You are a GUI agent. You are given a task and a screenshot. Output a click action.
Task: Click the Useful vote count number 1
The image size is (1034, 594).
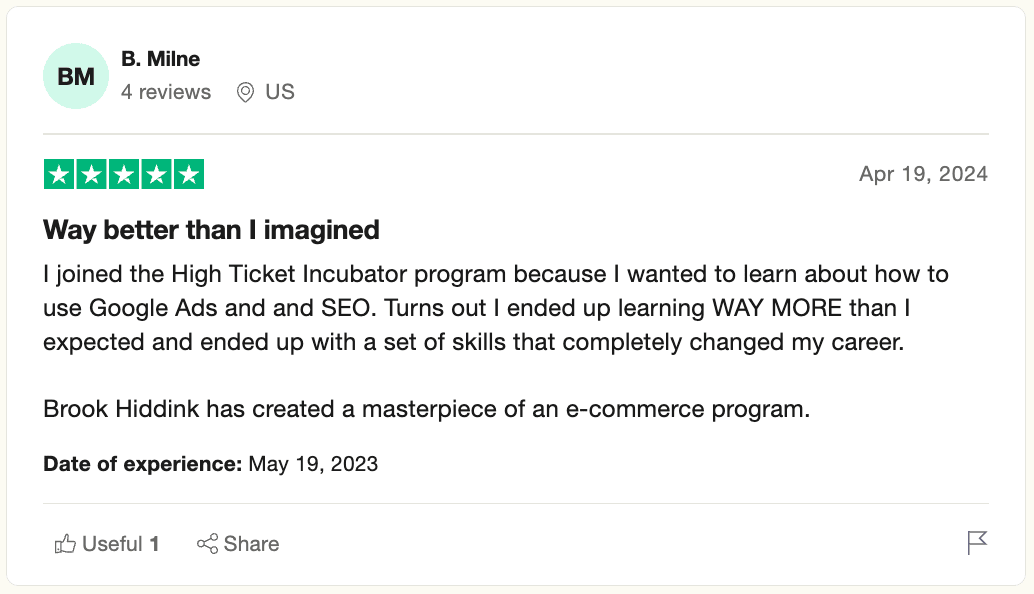coord(155,544)
